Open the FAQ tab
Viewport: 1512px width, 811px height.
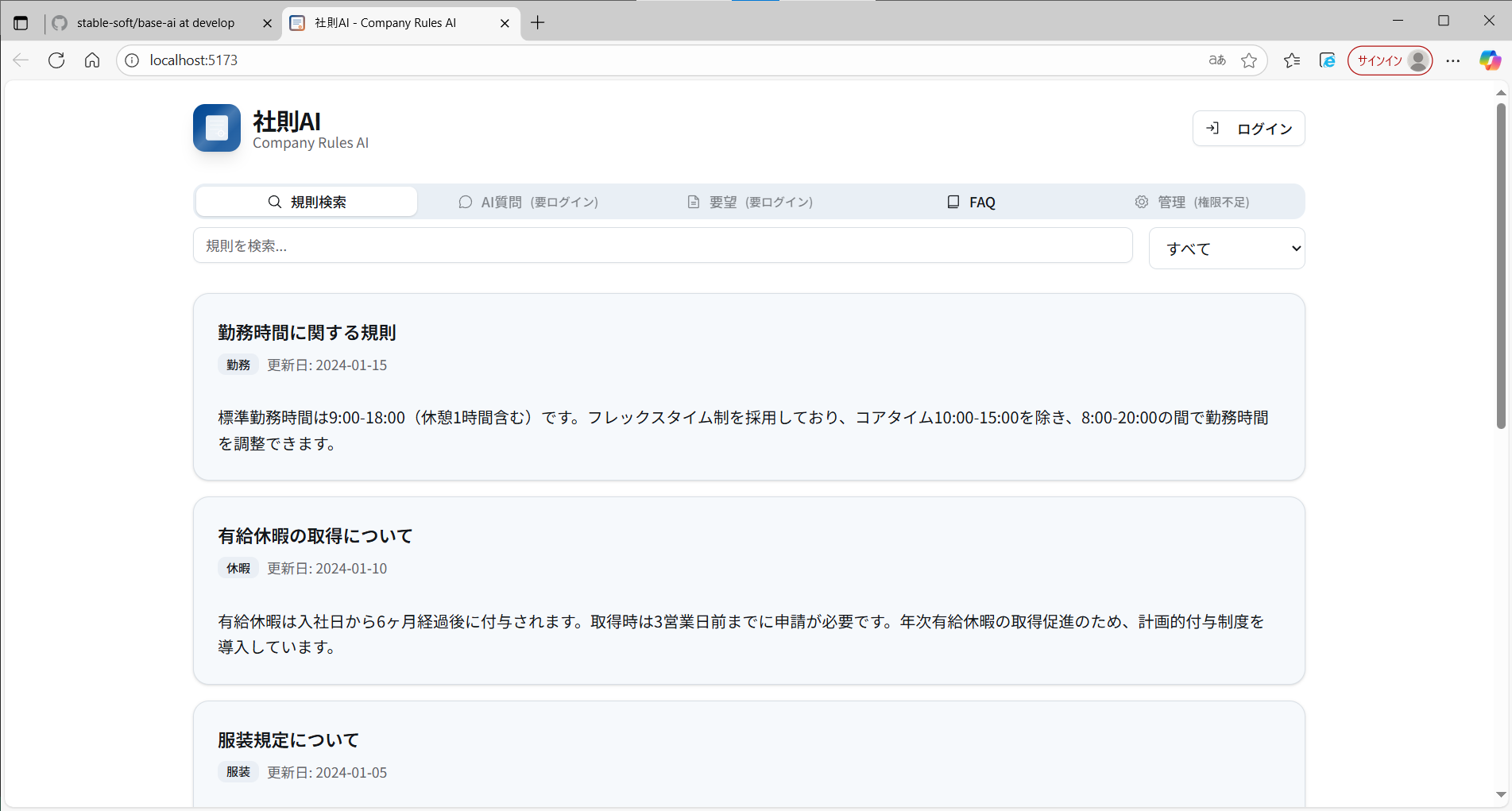click(x=971, y=202)
